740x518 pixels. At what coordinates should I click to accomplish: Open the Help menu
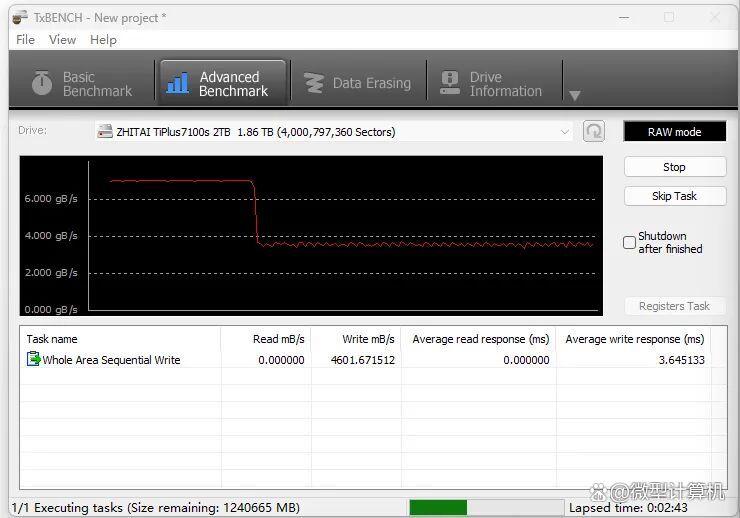coord(103,40)
